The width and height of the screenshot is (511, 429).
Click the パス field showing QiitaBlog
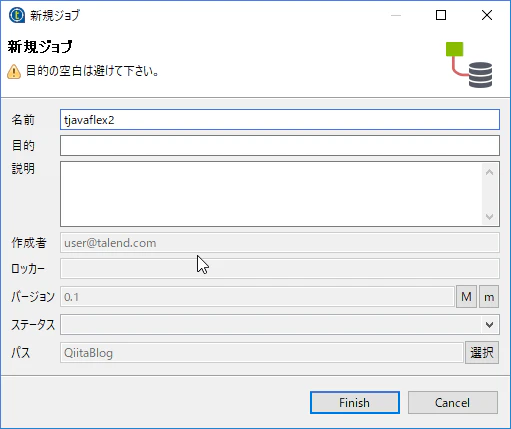tap(262, 353)
